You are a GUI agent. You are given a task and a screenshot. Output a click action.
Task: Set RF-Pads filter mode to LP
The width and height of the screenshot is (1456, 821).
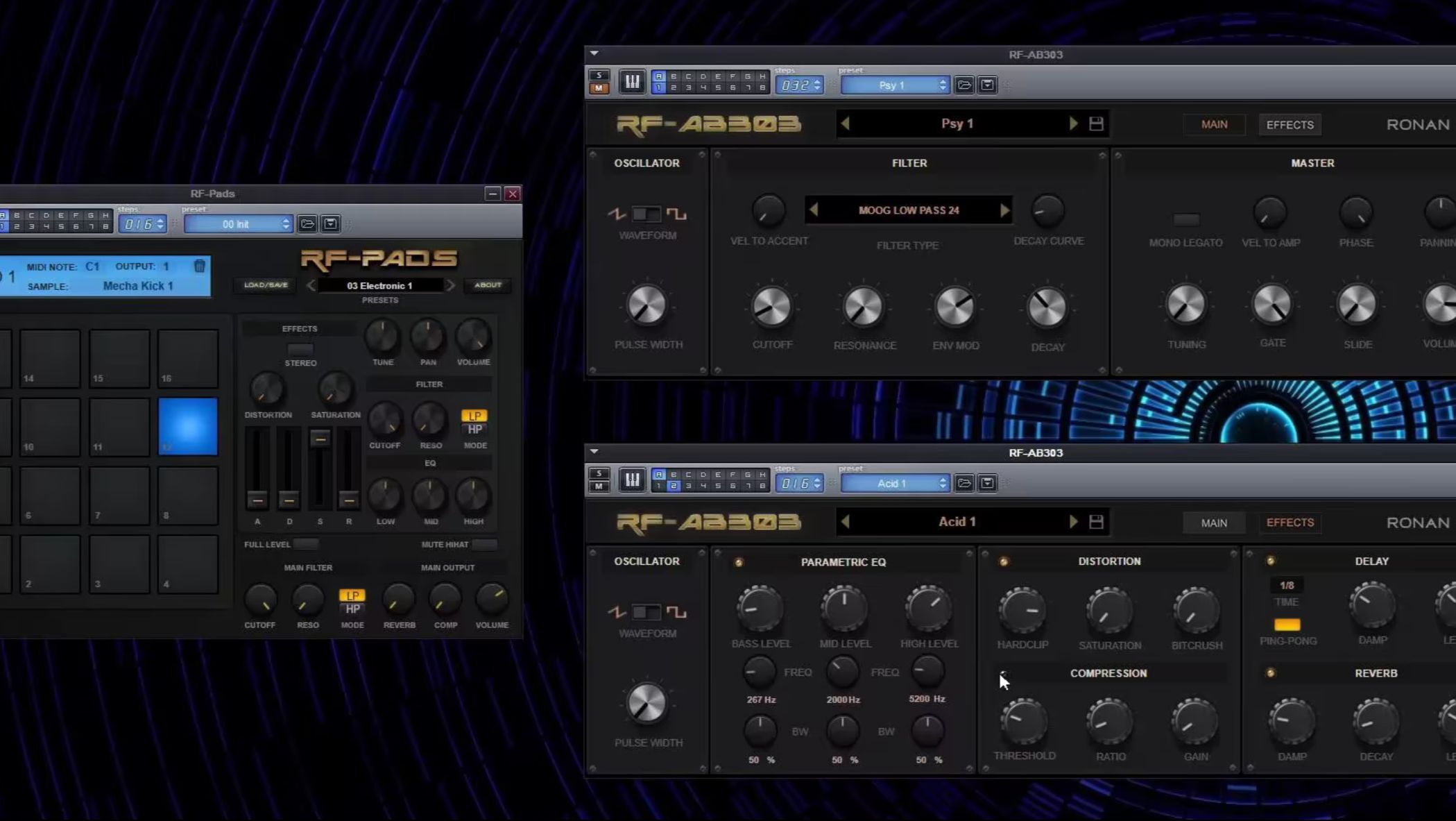click(x=474, y=416)
